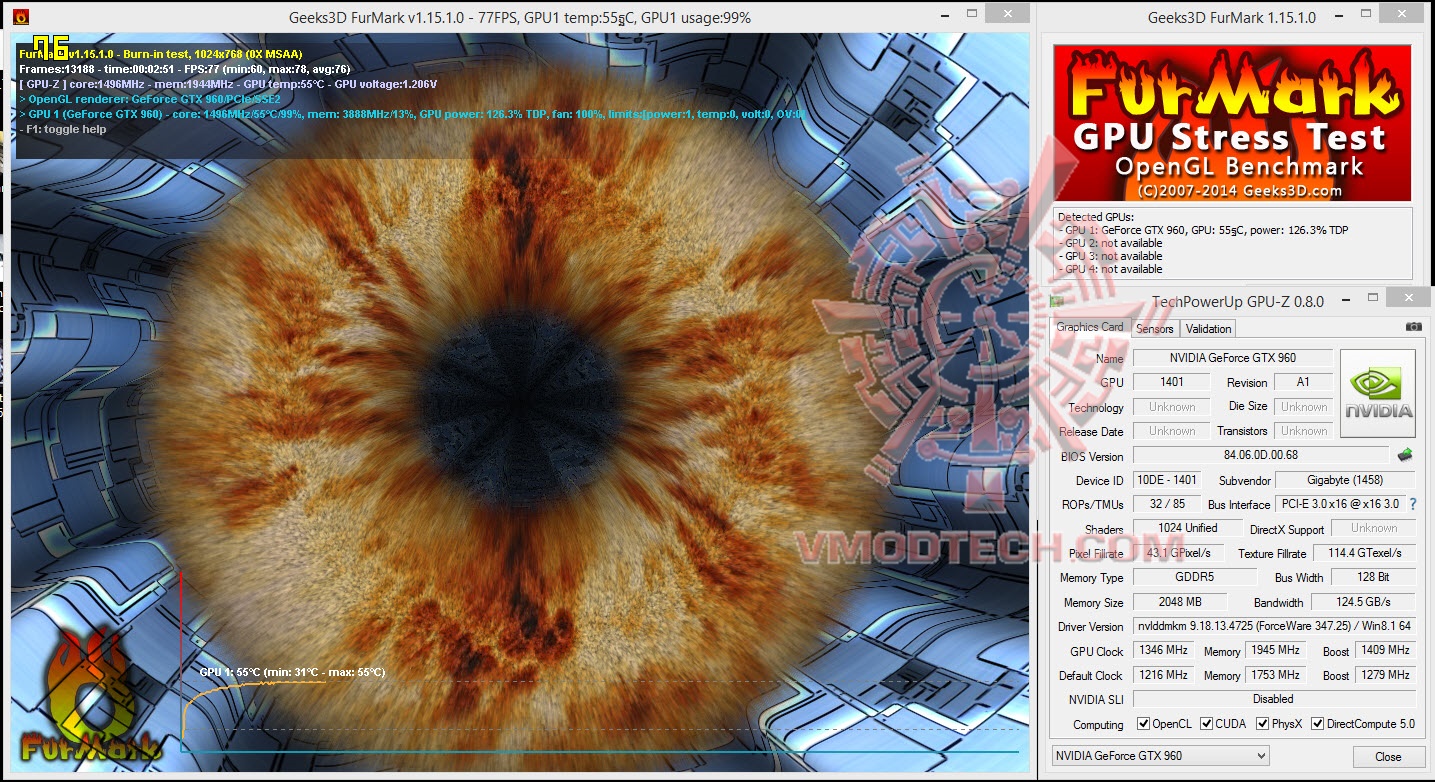Click the "GPU 1: GeForce GTX 960" detected GPU line
This screenshot has height=782, width=1435.
coord(1204,230)
